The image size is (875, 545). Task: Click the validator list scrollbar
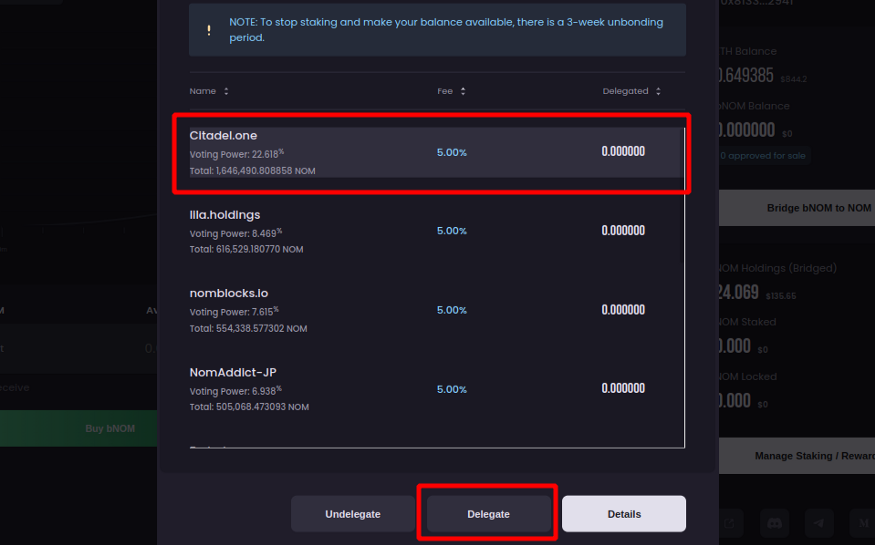(685, 300)
